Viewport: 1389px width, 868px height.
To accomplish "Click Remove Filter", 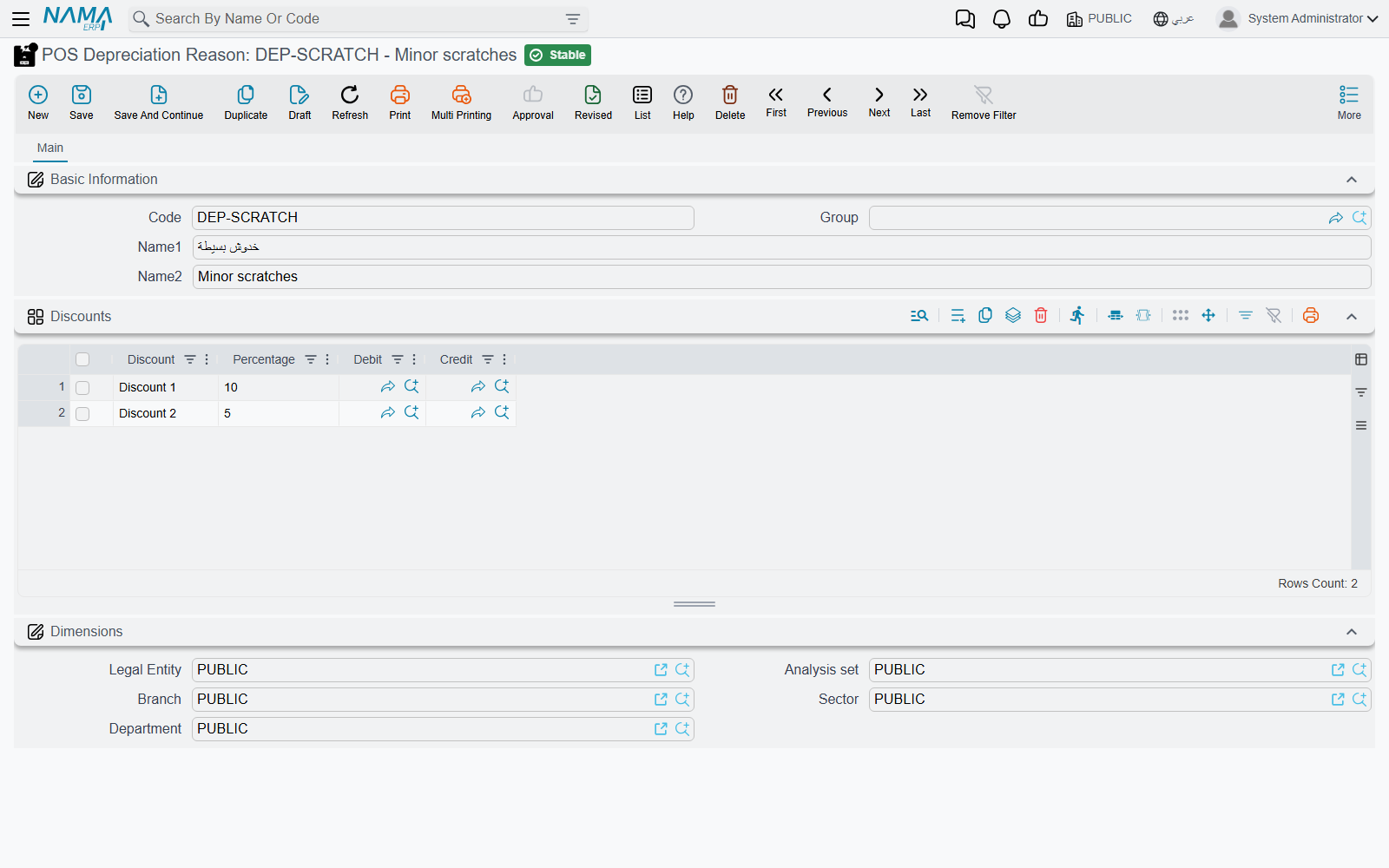I will (x=984, y=102).
